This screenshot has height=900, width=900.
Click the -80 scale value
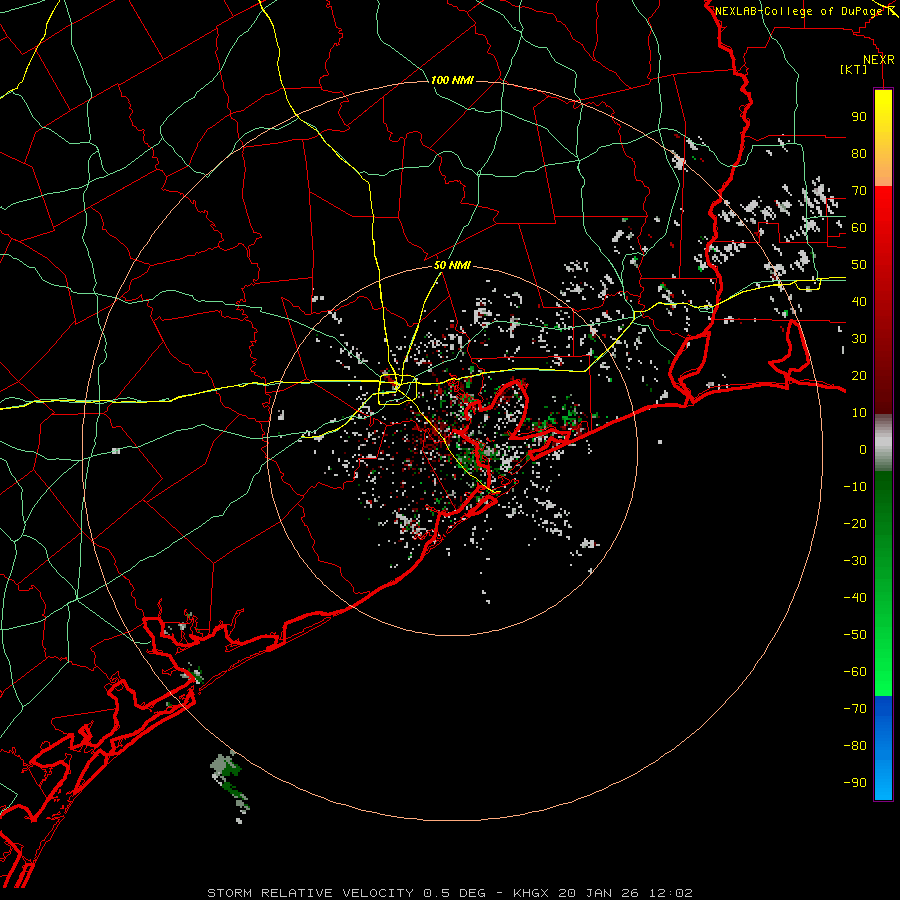(855, 746)
